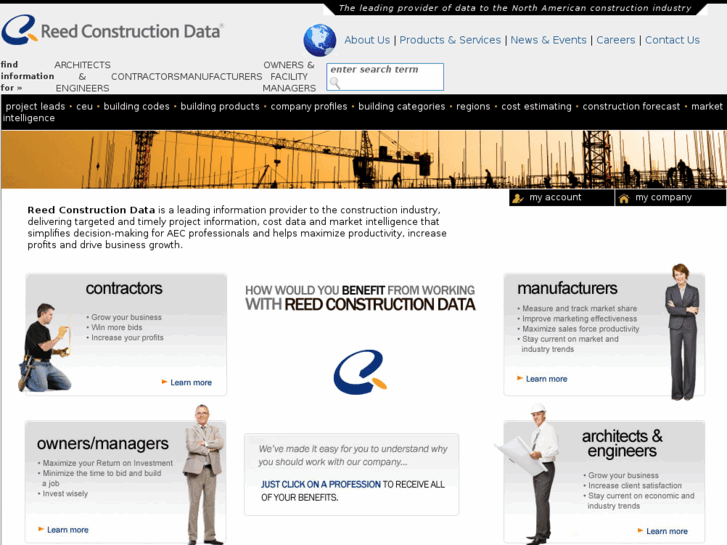Click 'Maximize your Return on Investment' bullet
Image resolution: width=727 pixels, height=545 pixels.
pos(108,463)
